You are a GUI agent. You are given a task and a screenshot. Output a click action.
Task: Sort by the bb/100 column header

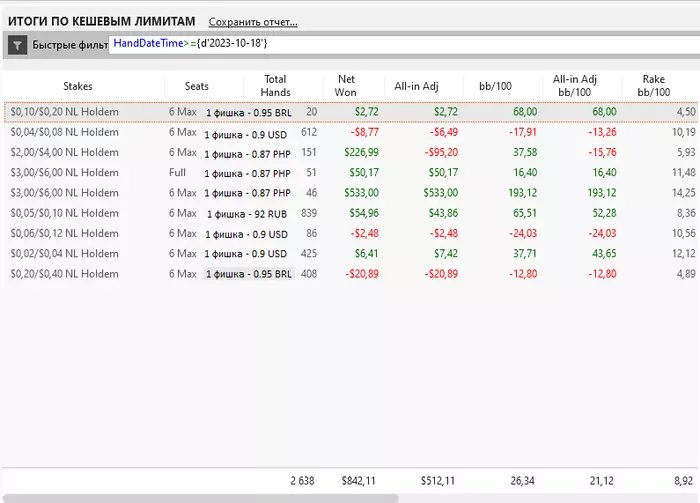tap(495, 86)
